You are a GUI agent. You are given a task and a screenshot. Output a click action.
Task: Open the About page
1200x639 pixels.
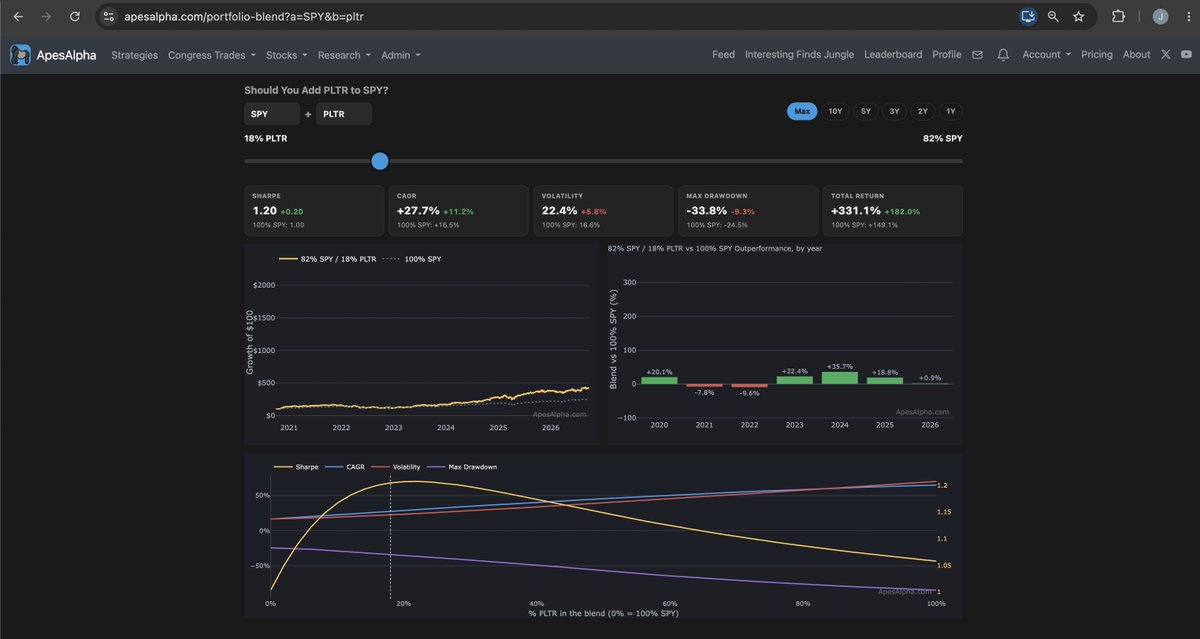click(x=1136, y=55)
